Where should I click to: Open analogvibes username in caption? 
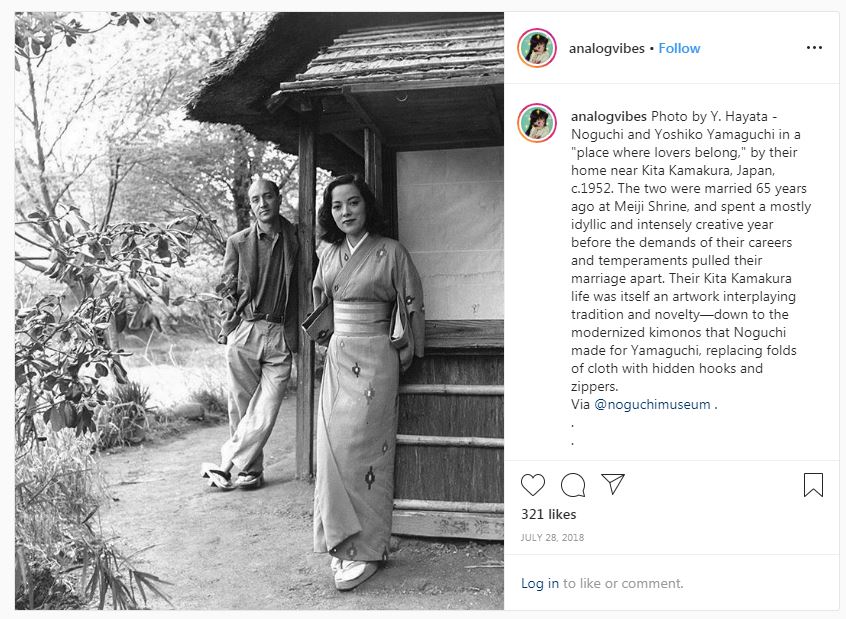click(609, 117)
